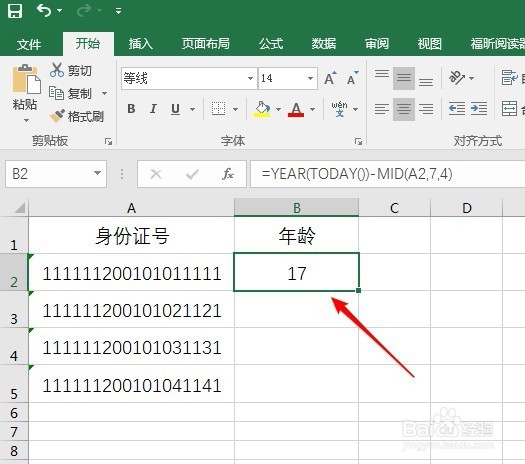
Task: Toggle underline formatting
Action: tap(175, 109)
